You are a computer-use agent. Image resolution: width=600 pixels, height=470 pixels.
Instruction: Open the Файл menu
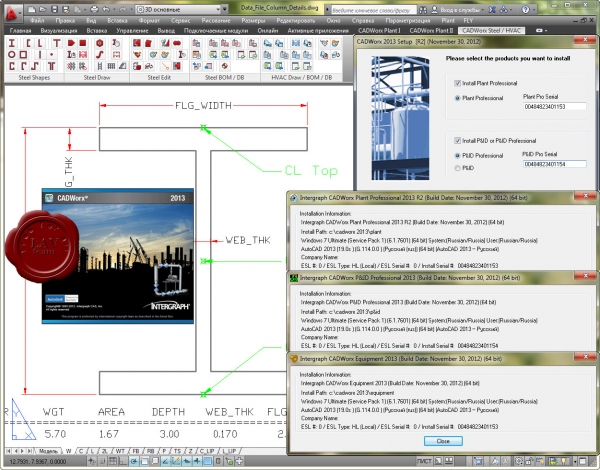(37, 21)
